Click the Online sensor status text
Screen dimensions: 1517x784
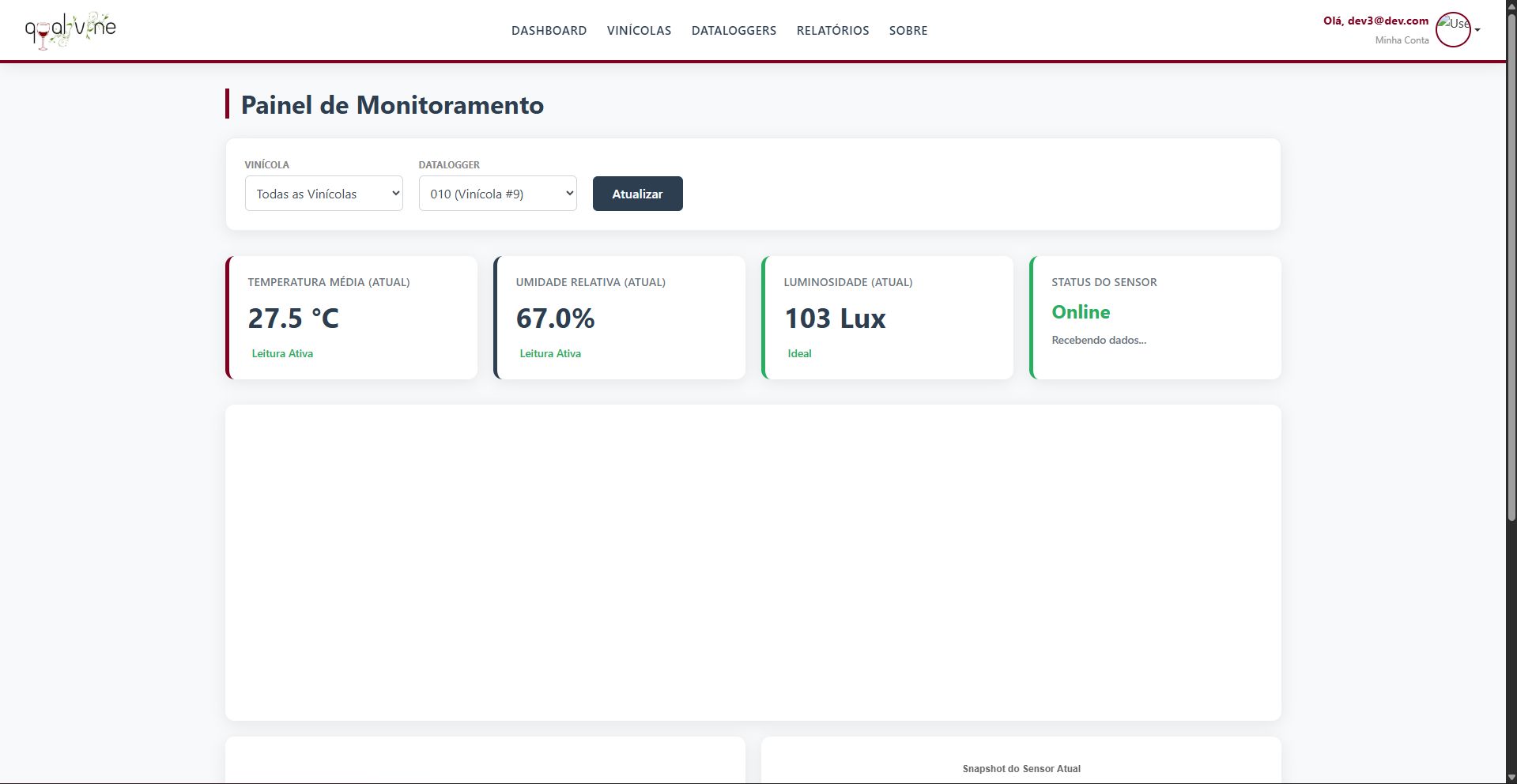pos(1081,312)
